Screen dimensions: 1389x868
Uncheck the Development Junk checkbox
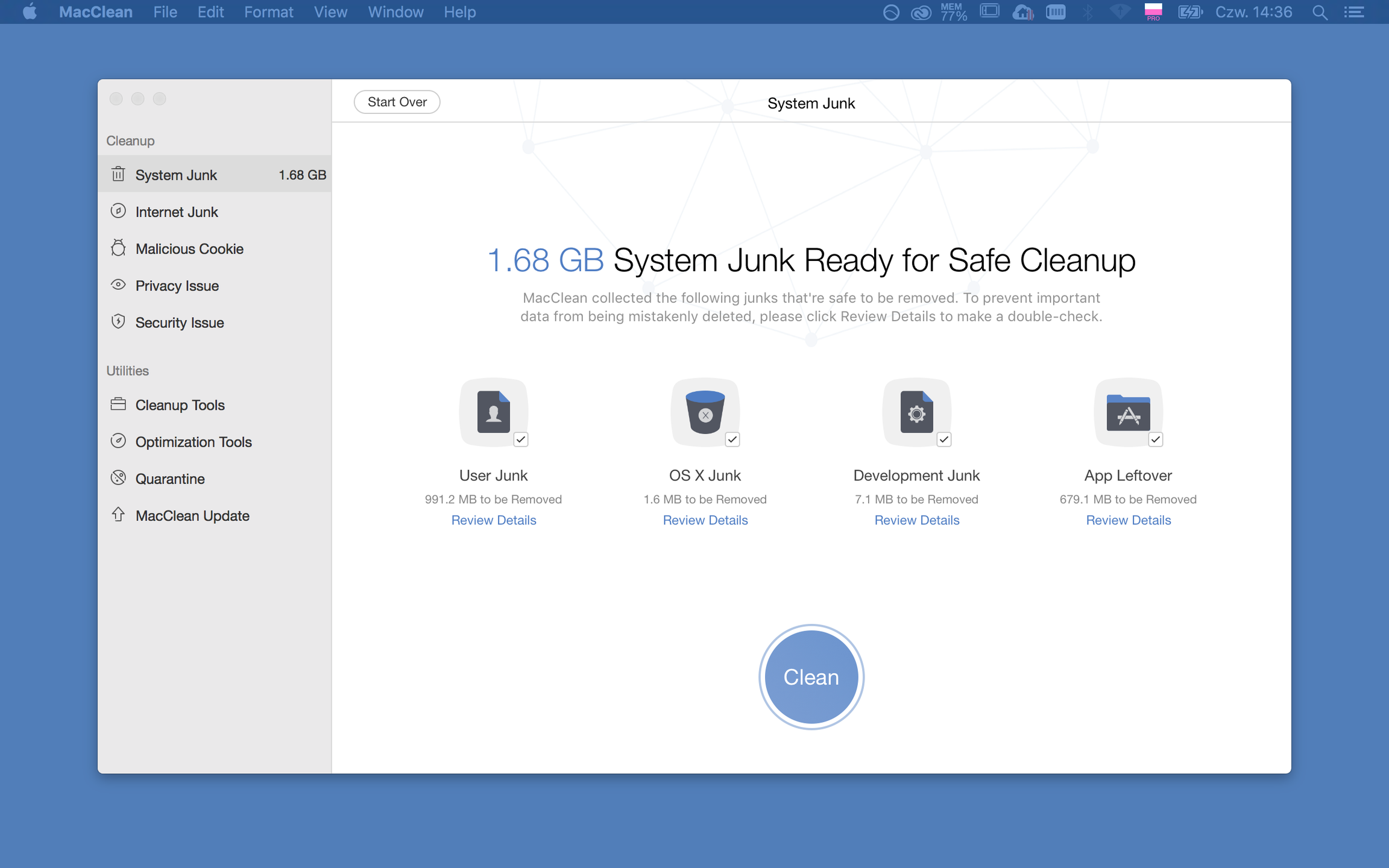[944, 439]
